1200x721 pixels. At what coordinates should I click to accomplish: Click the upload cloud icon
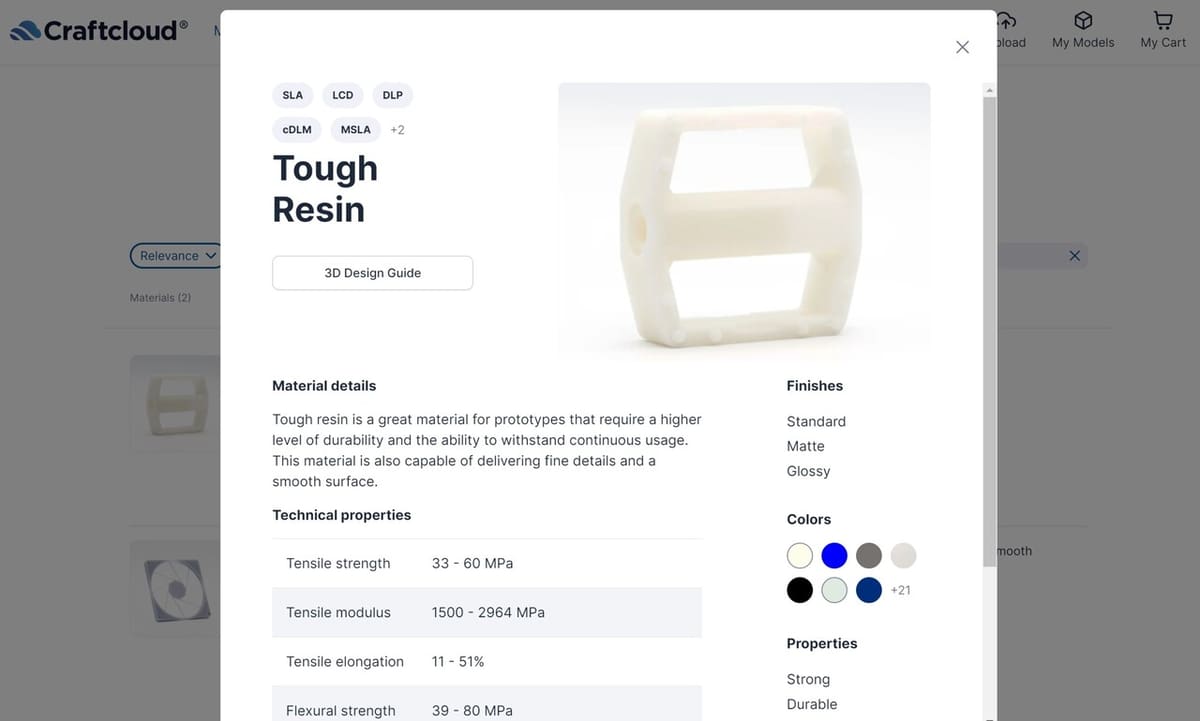(1006, 20)
